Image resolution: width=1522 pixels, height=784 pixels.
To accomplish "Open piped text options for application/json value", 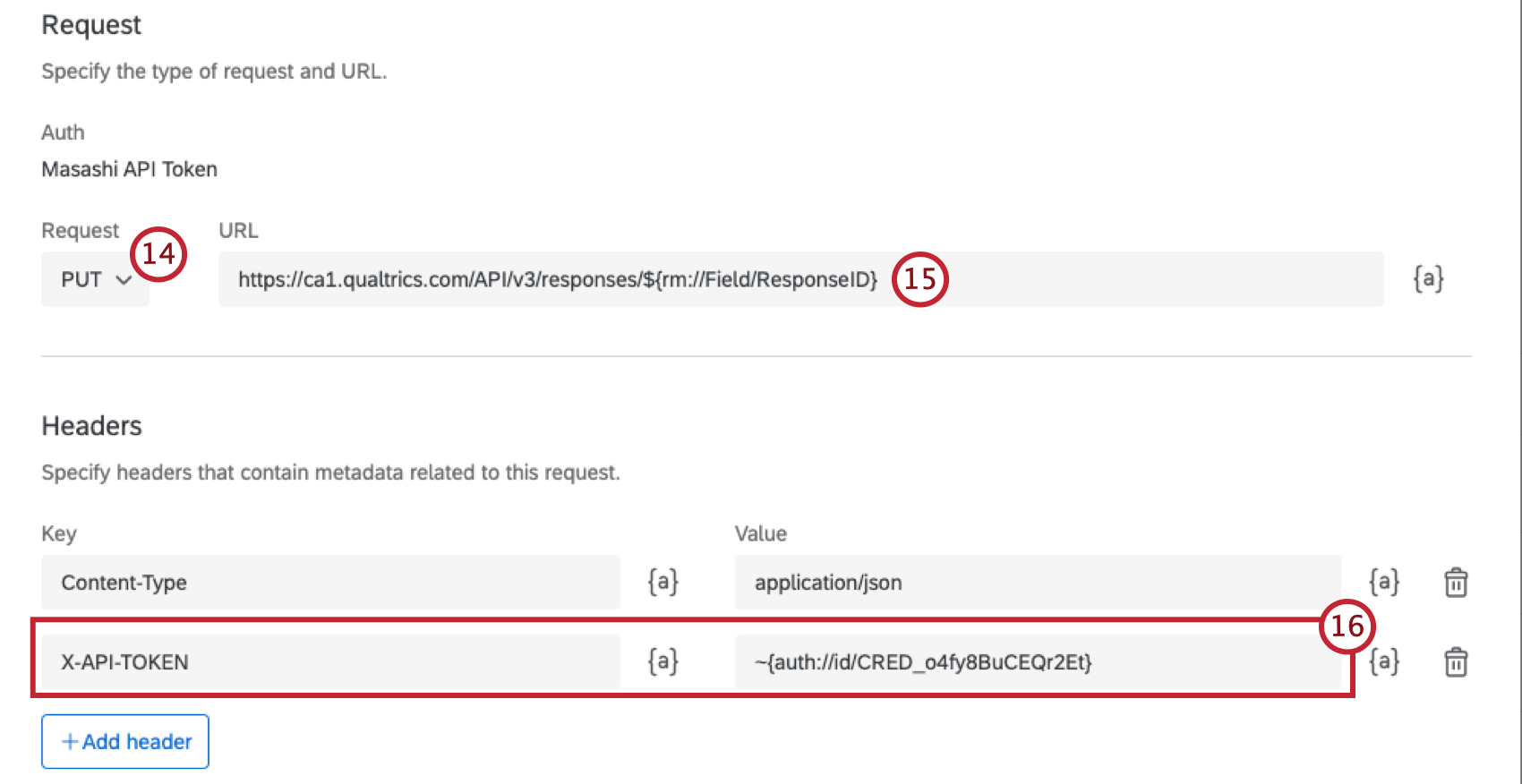I will click(x=1384, y=583).
